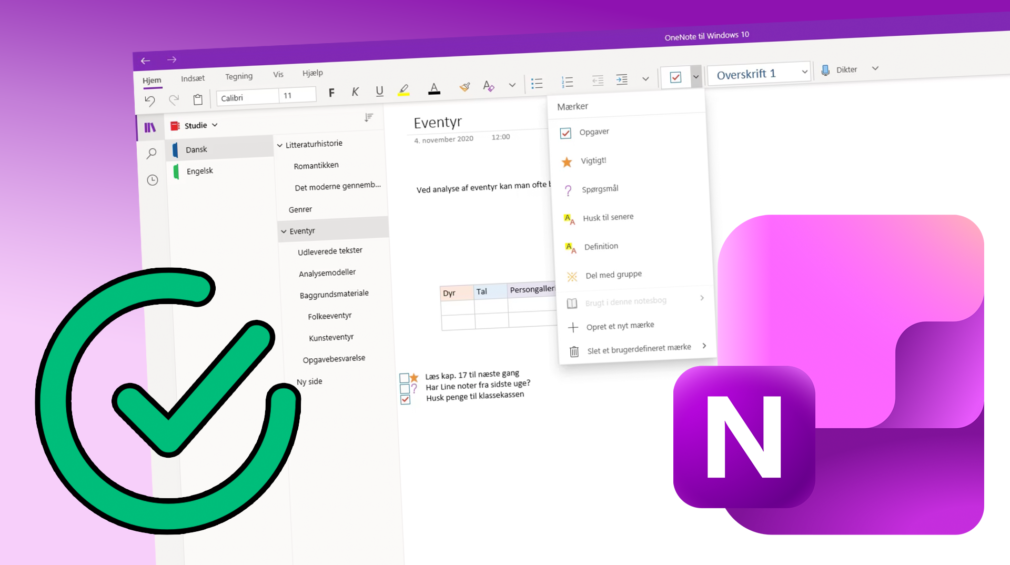The width and height of the screenshot is (1010, 565).
Task: Select Vigtigt! tag from Mærker menu
Action: [594, 160]
